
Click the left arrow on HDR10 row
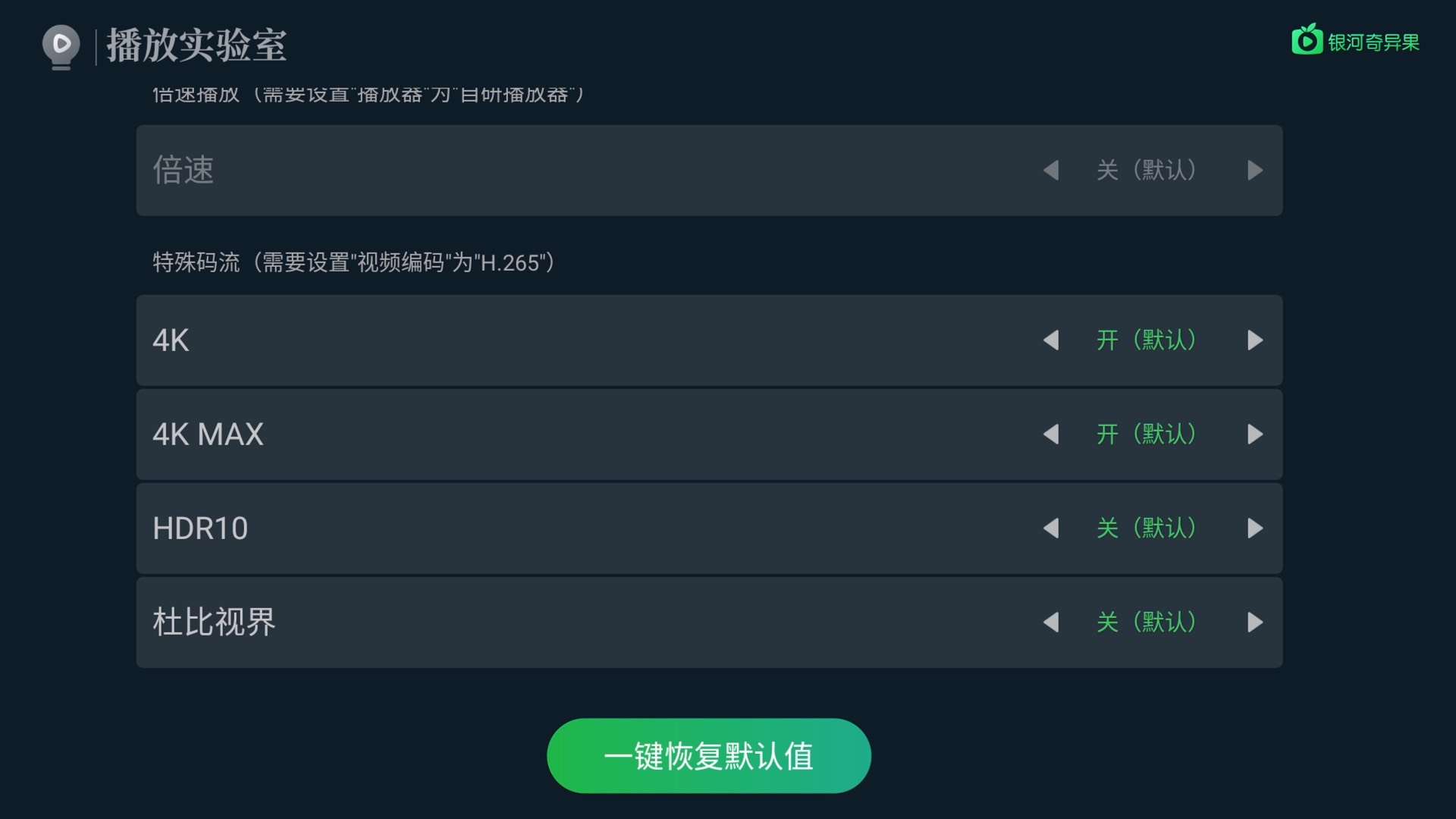tap(1052, 529)
